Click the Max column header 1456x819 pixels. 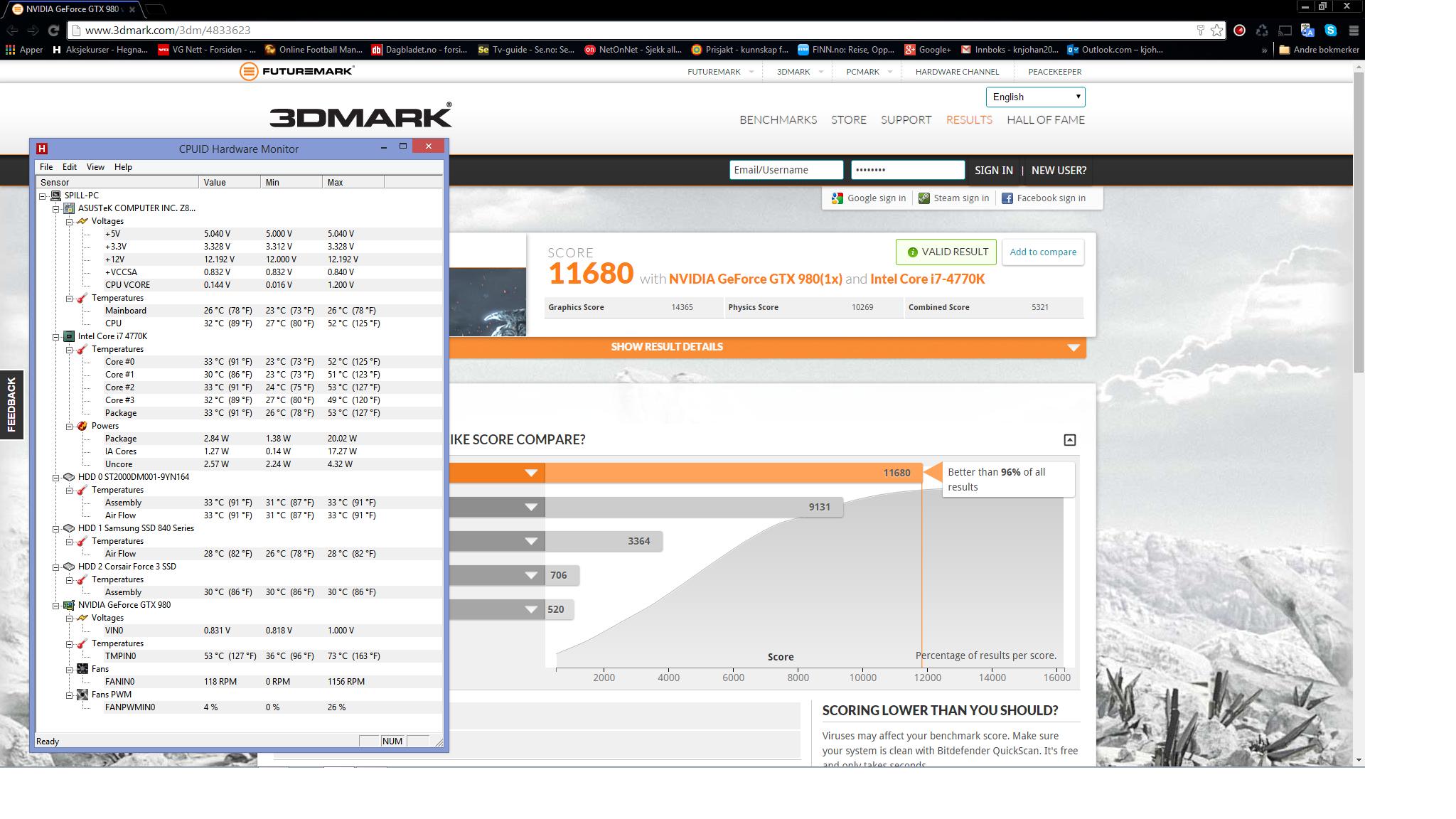click(353, 183)
